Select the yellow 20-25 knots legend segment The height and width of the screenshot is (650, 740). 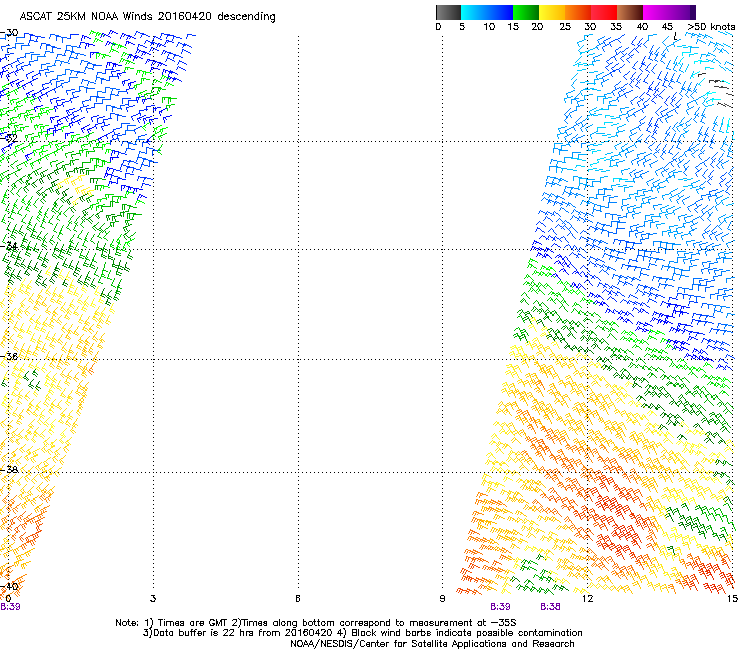pyautogui.click(x=552, y=12)
